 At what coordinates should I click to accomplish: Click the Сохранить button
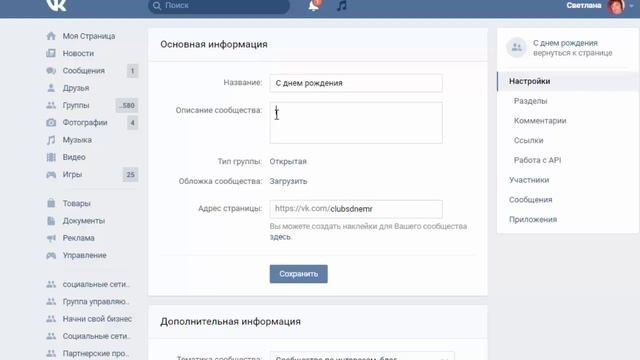[x=298, y=274]
